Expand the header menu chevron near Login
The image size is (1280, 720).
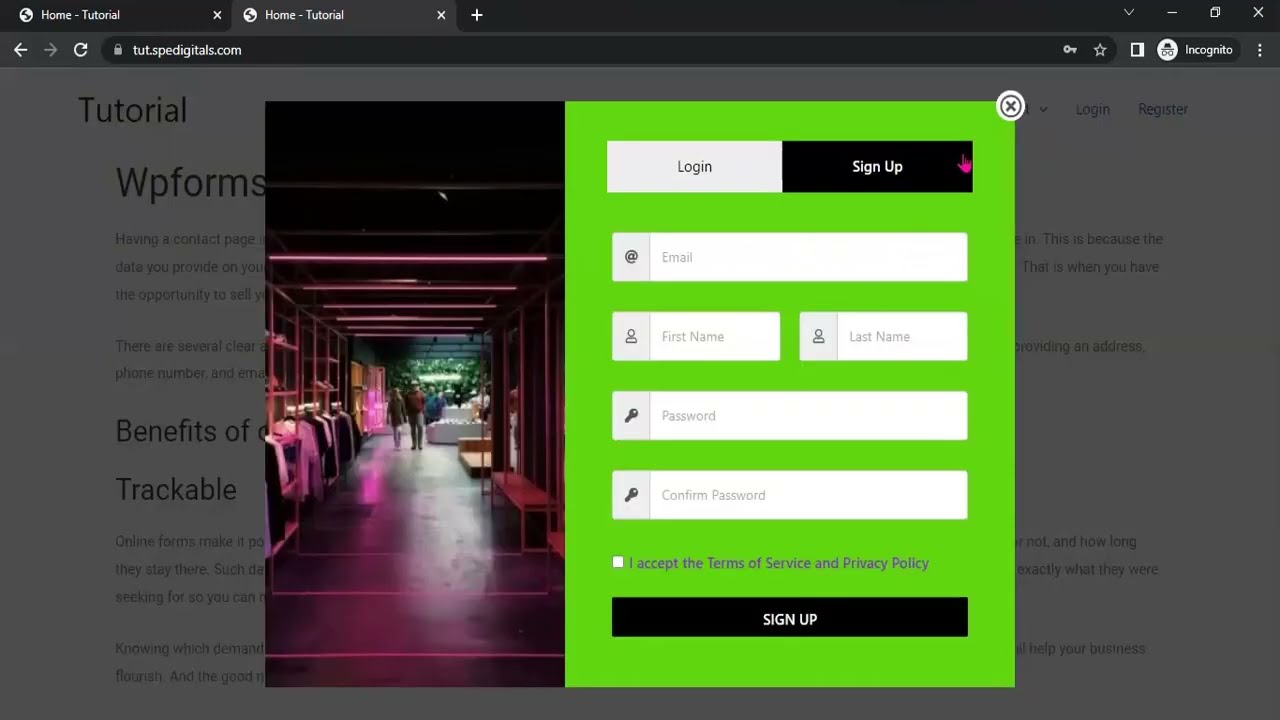[1043, 109]
